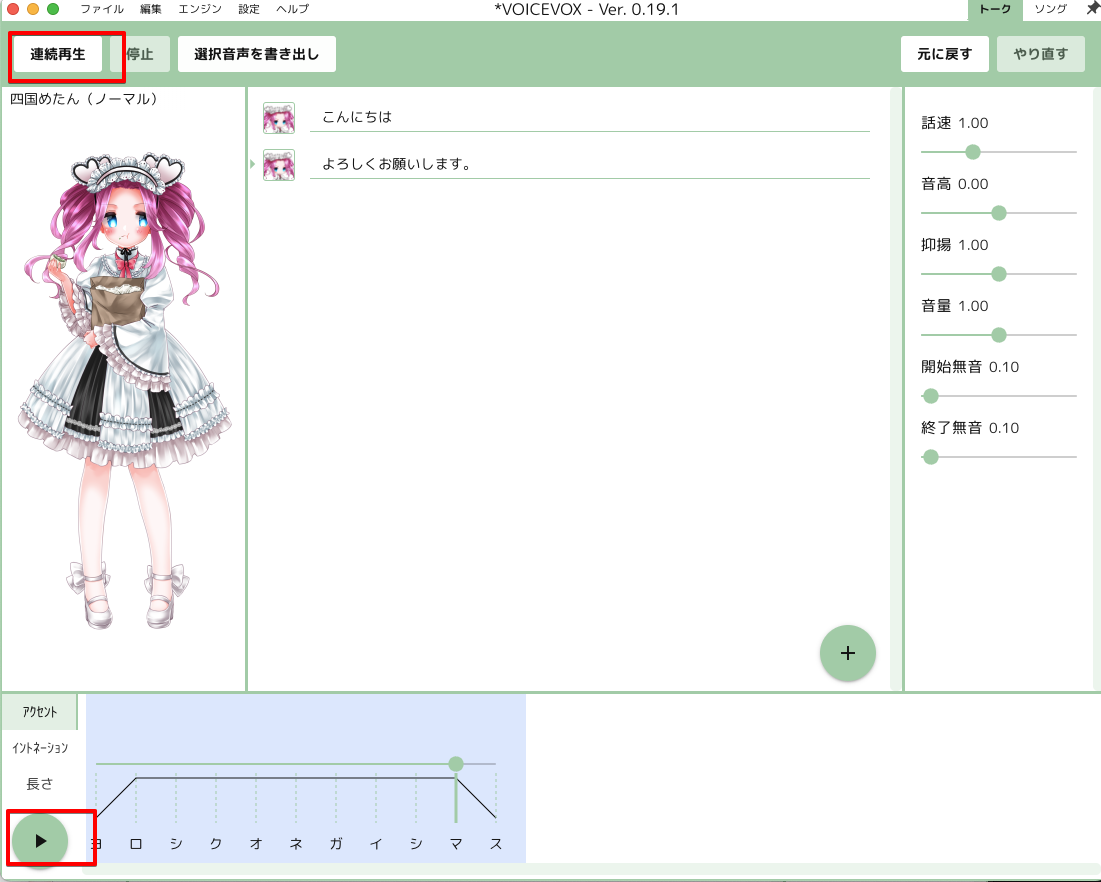This screenshot has height=882, width=1101.
Task: Select the よろしくお願いします。 text field
Action: tap(590, 164)
